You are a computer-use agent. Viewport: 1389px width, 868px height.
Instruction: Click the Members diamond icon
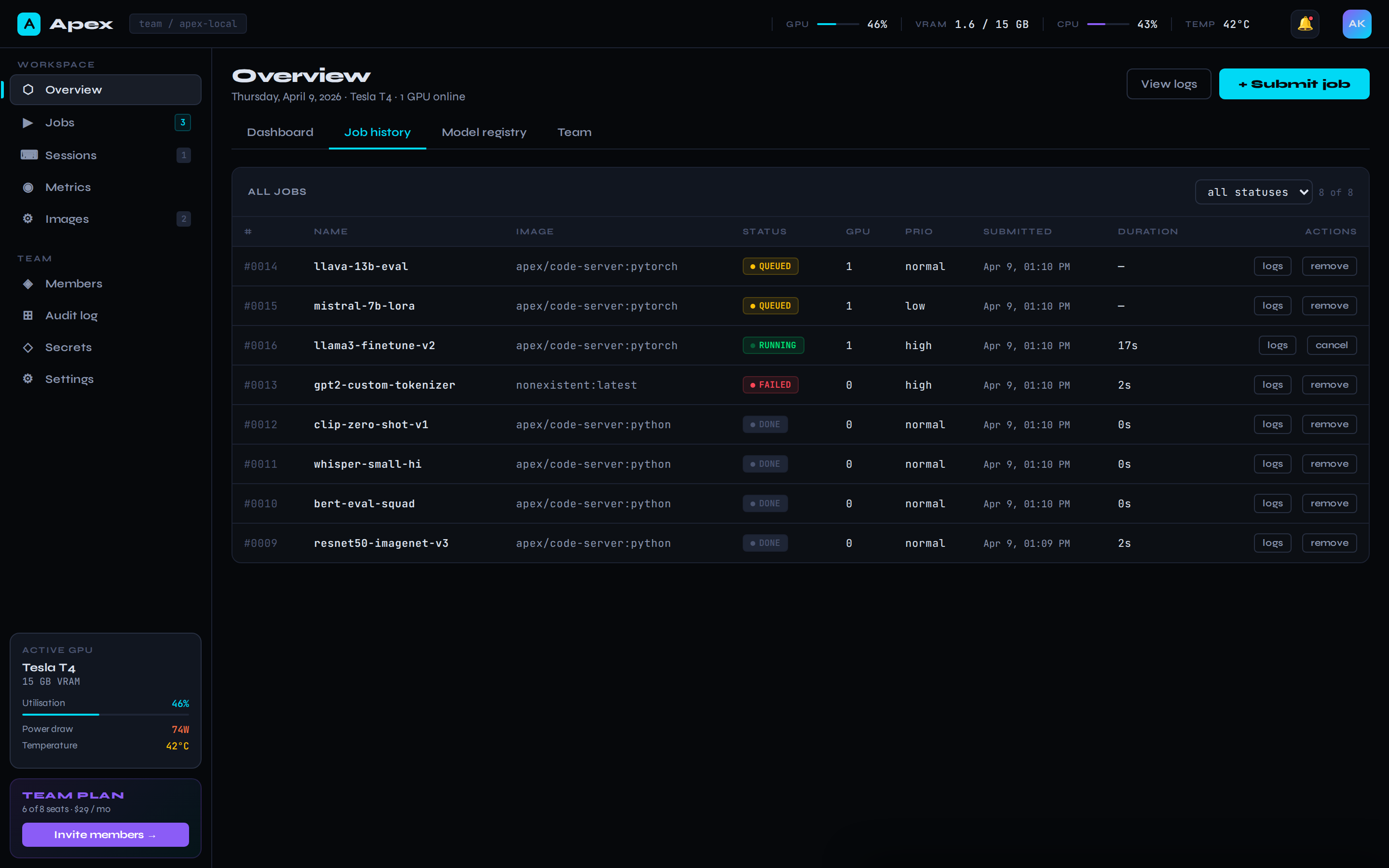coord(27,284)
